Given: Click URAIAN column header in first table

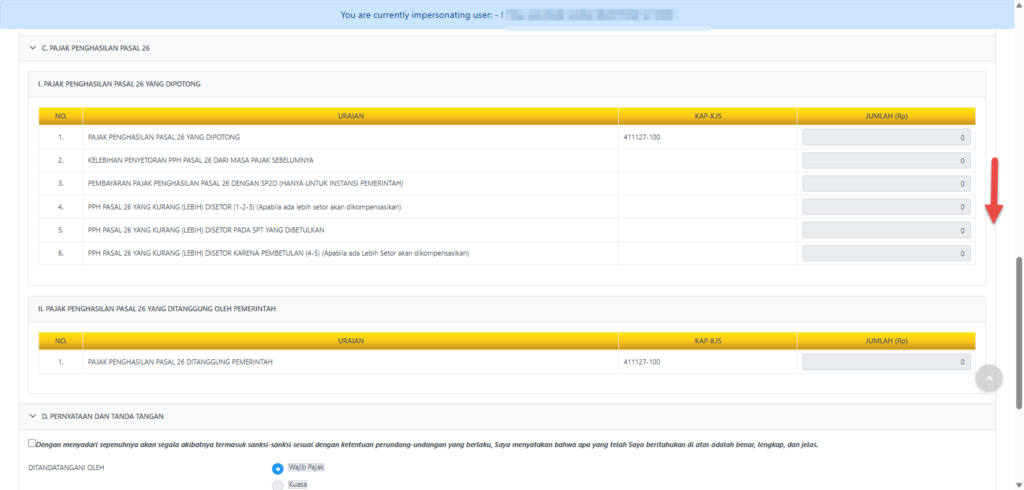Looking at the screenshot, I should click(x=350, y=116).
